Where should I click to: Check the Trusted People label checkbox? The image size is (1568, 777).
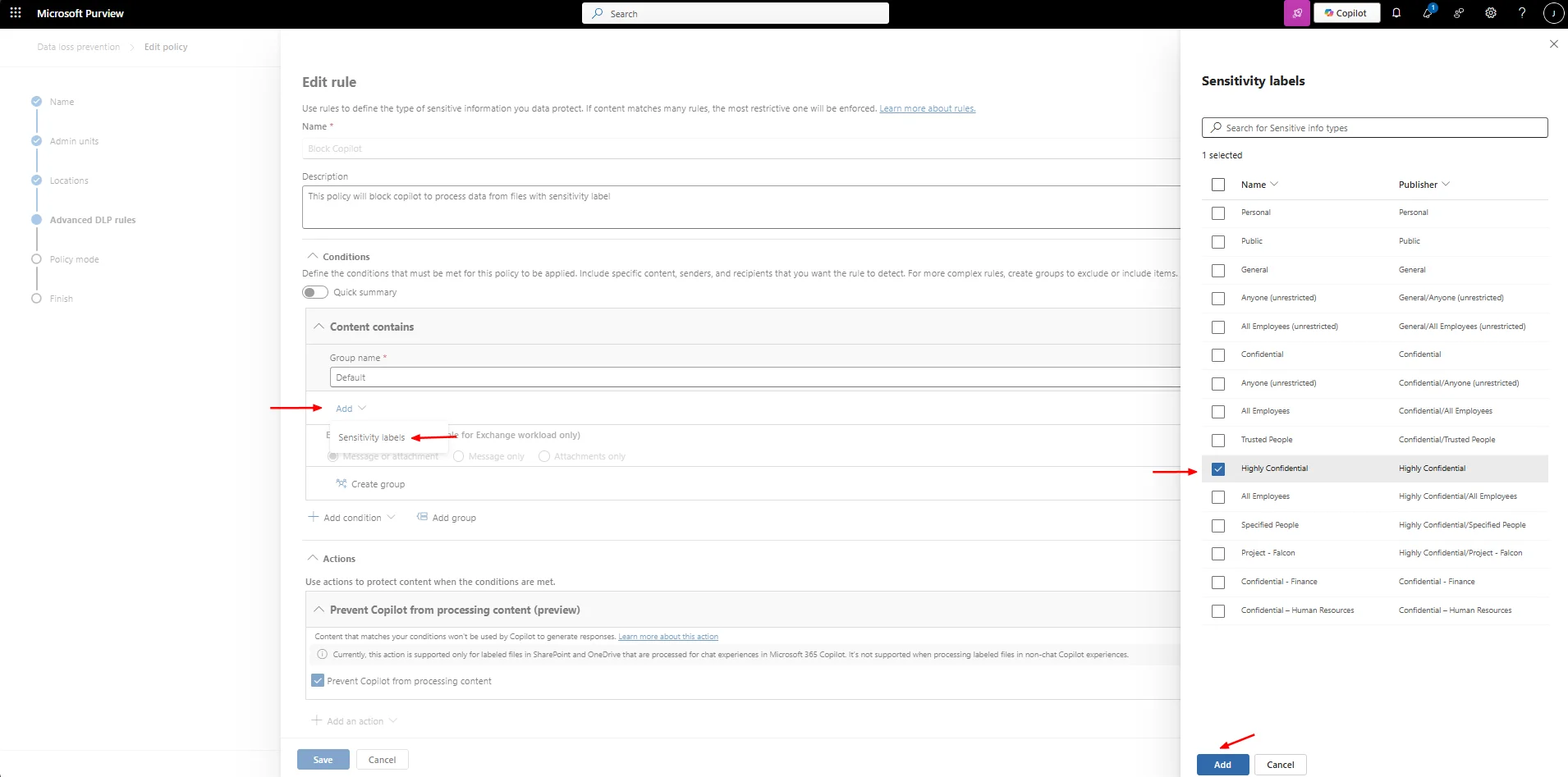(x=1218, y=441)
